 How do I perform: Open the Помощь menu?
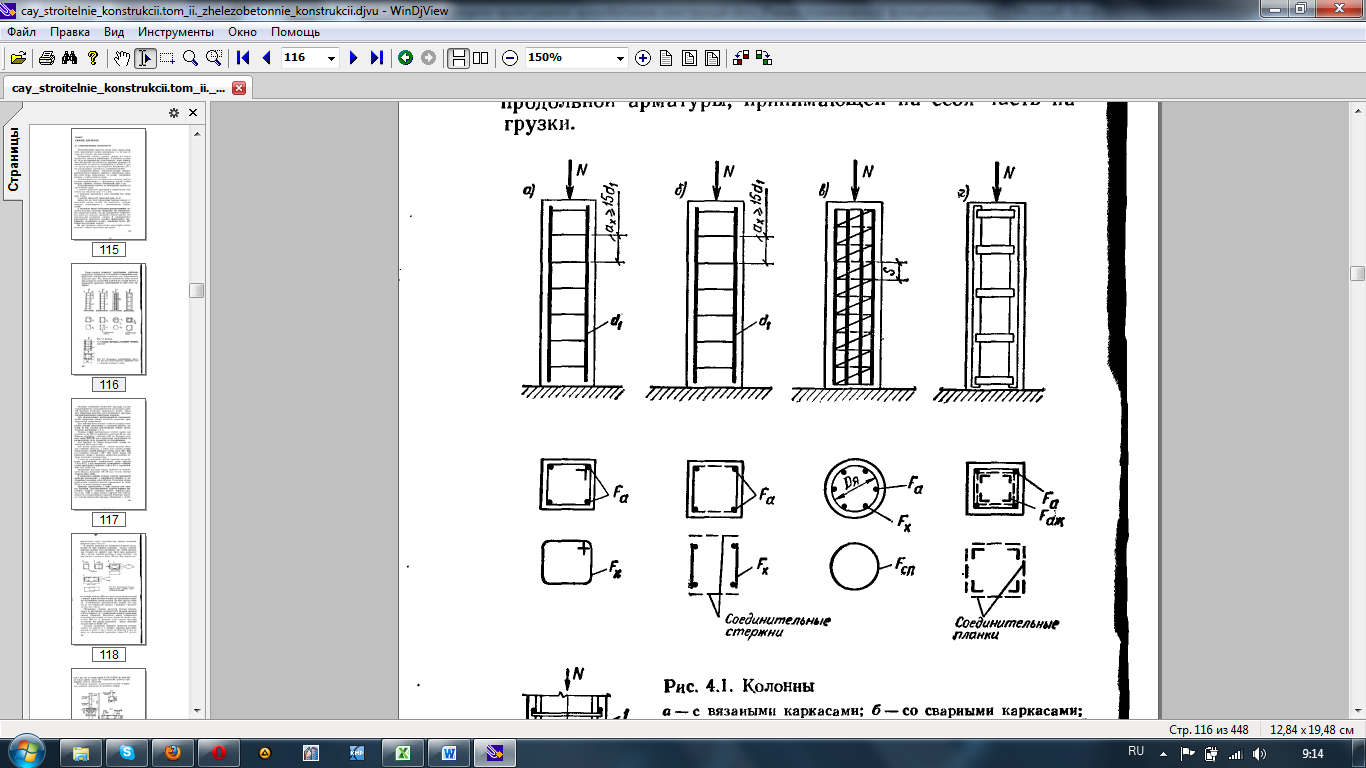tap(295, 32)
